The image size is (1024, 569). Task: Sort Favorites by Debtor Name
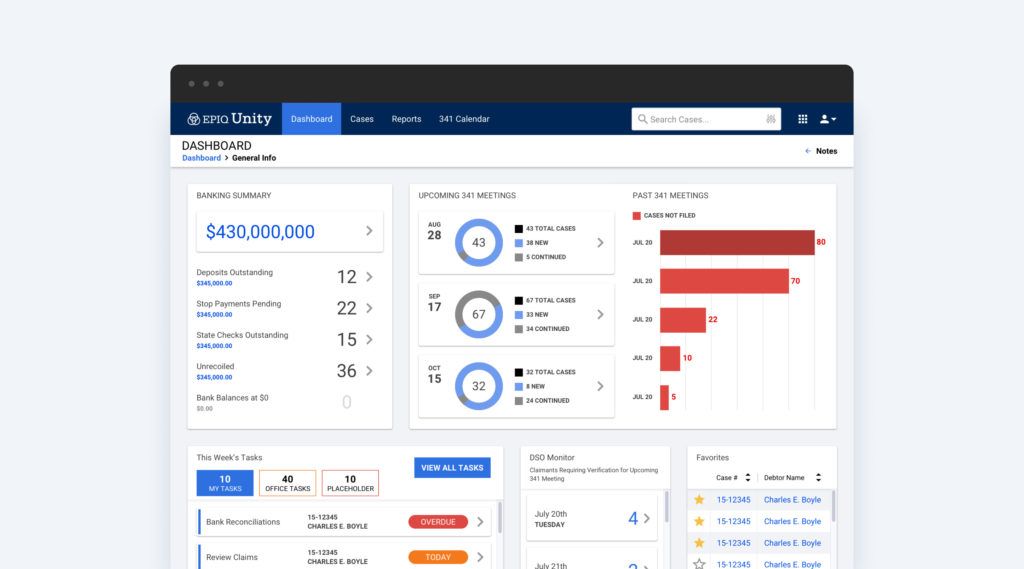point(818,478)
